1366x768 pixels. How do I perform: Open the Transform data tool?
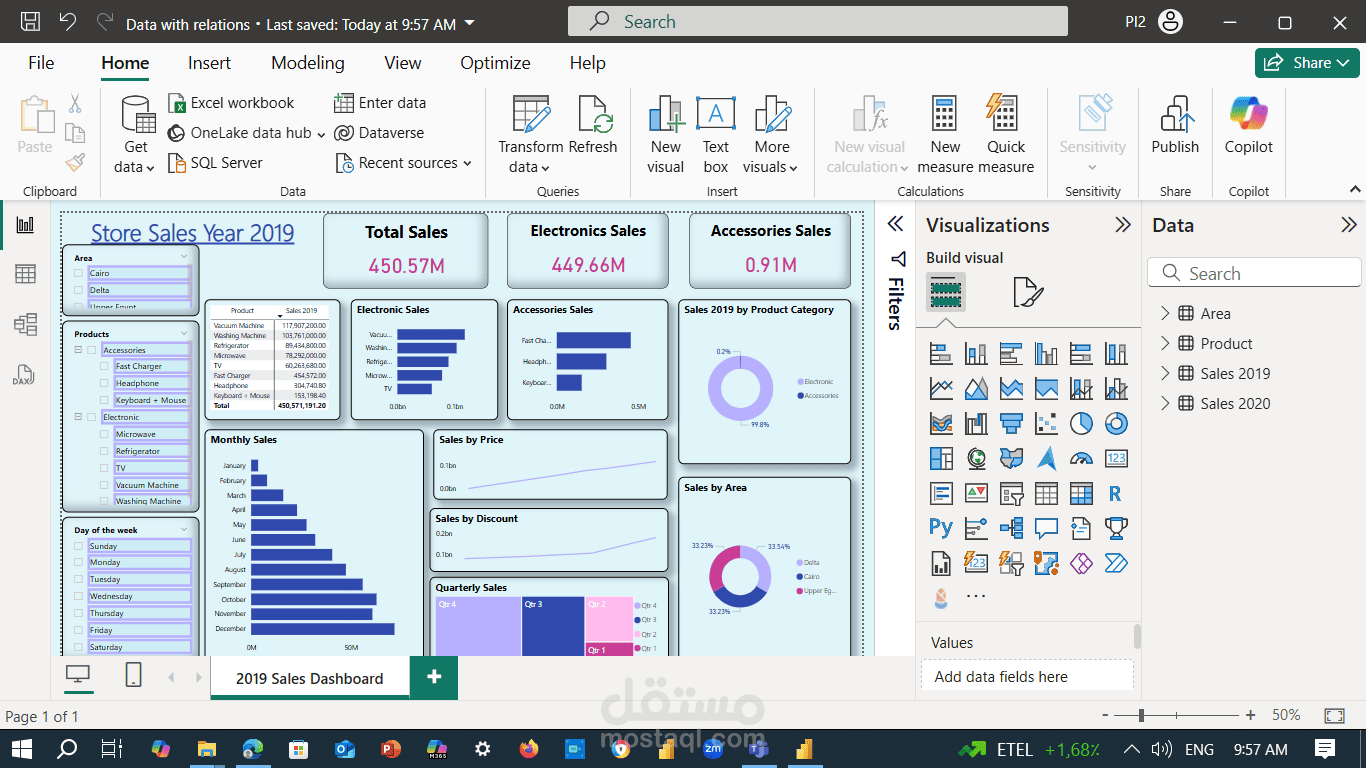(531, 135)
